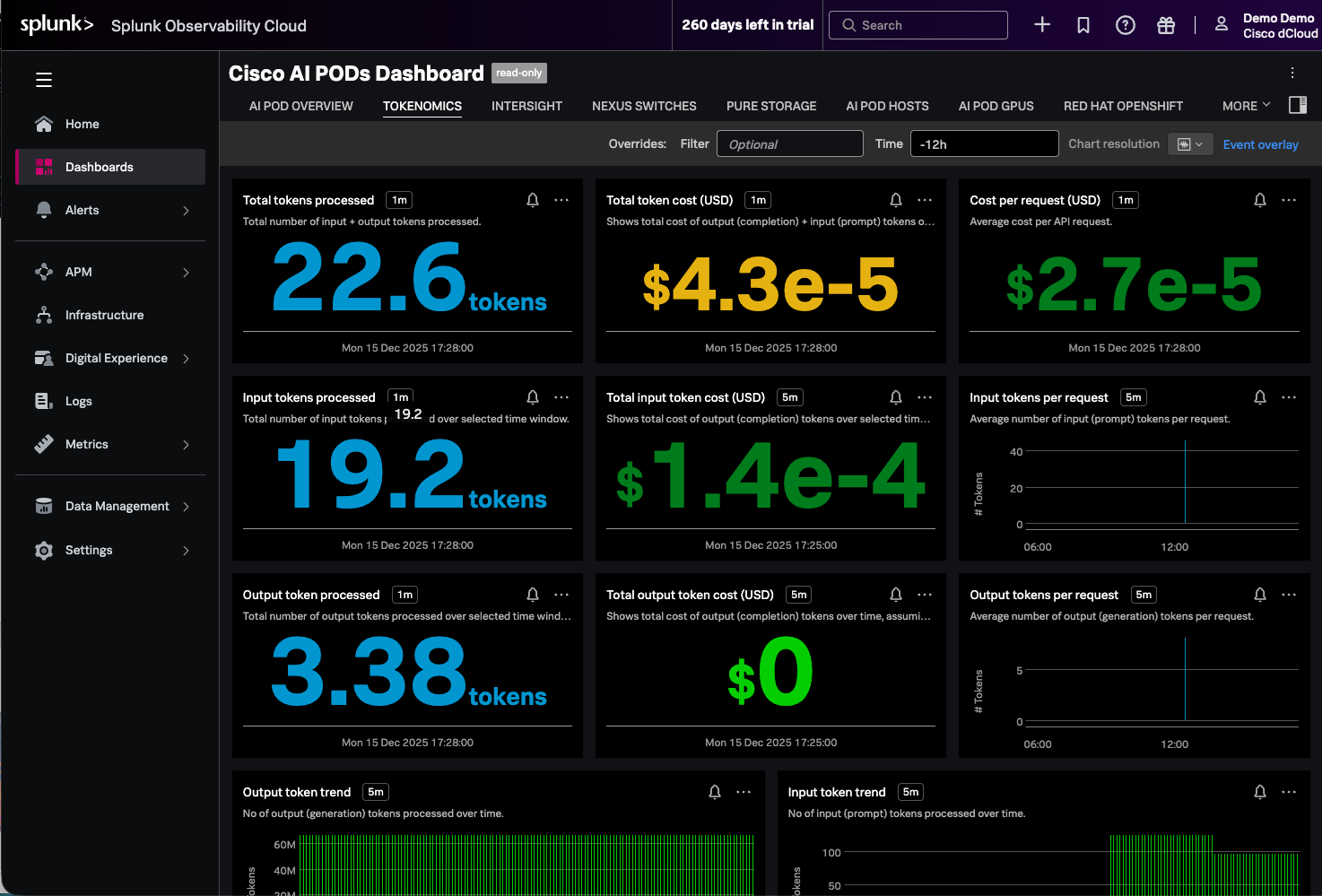The image size is (1322, 896).
Task: Click alert bell on Cost per request chart
Action: click(x=1259, y=200)
